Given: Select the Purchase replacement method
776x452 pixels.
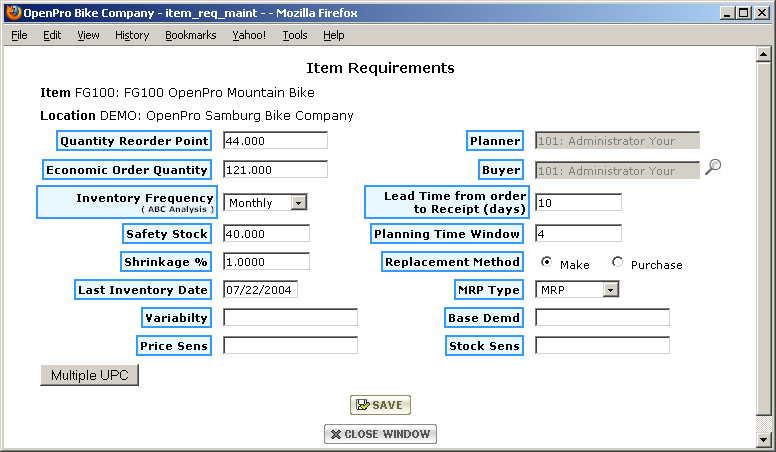Looking at the screenshot, I should point(617,262).
